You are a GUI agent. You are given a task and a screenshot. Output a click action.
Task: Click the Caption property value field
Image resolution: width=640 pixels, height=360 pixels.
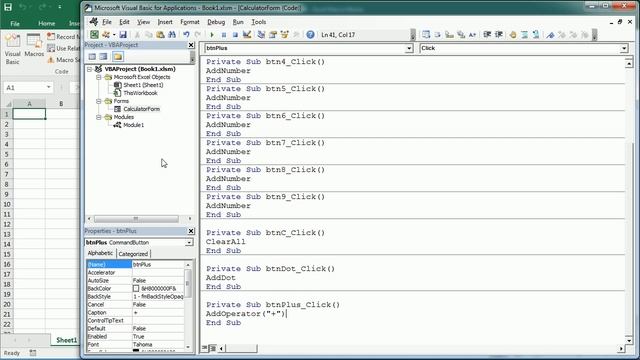tap(158, 313)
